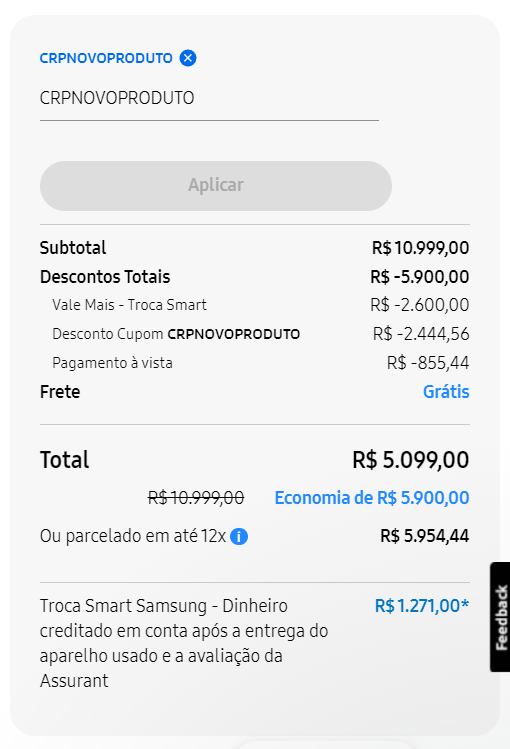
Task: Click the Frete label
Action: click(60, 392)
